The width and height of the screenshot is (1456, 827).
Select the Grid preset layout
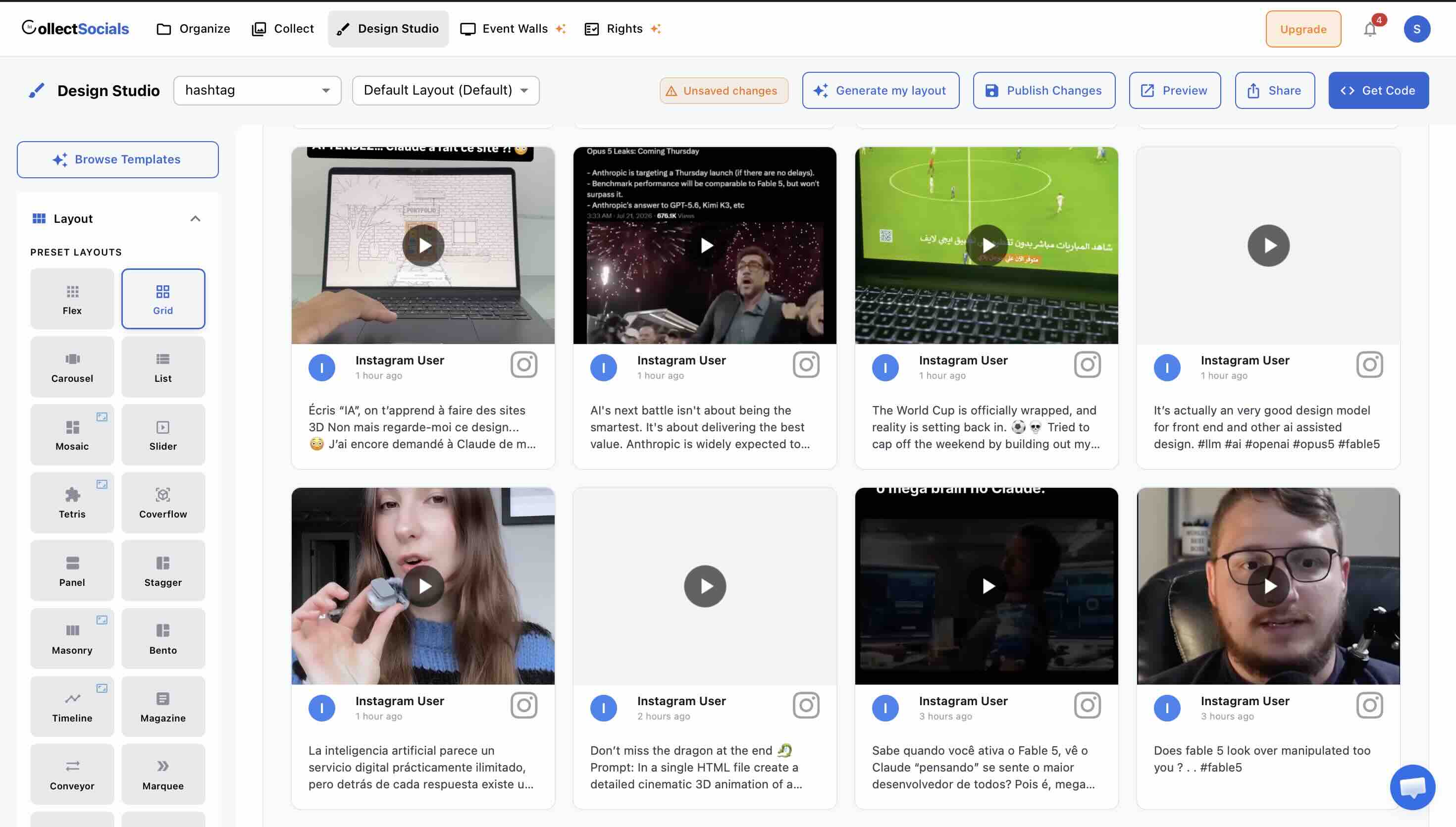pyautogui.click(x=163, y=299)
